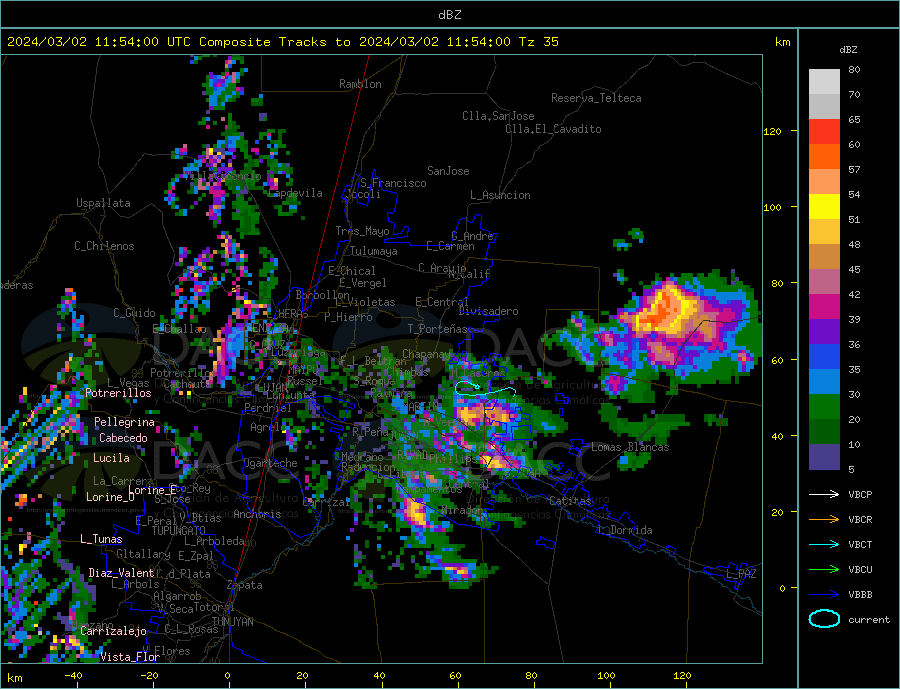Click the TUNUYAN map label

point(232,622)
